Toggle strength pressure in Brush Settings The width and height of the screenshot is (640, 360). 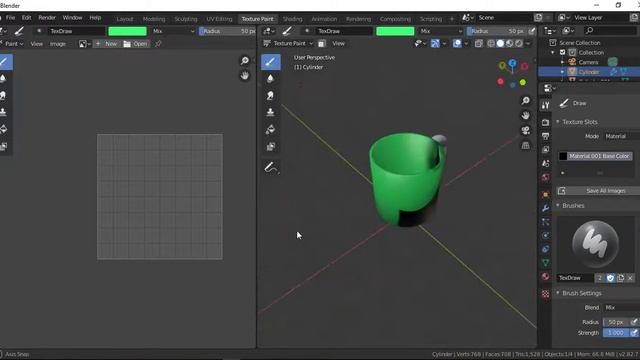[x=634, y=333]
